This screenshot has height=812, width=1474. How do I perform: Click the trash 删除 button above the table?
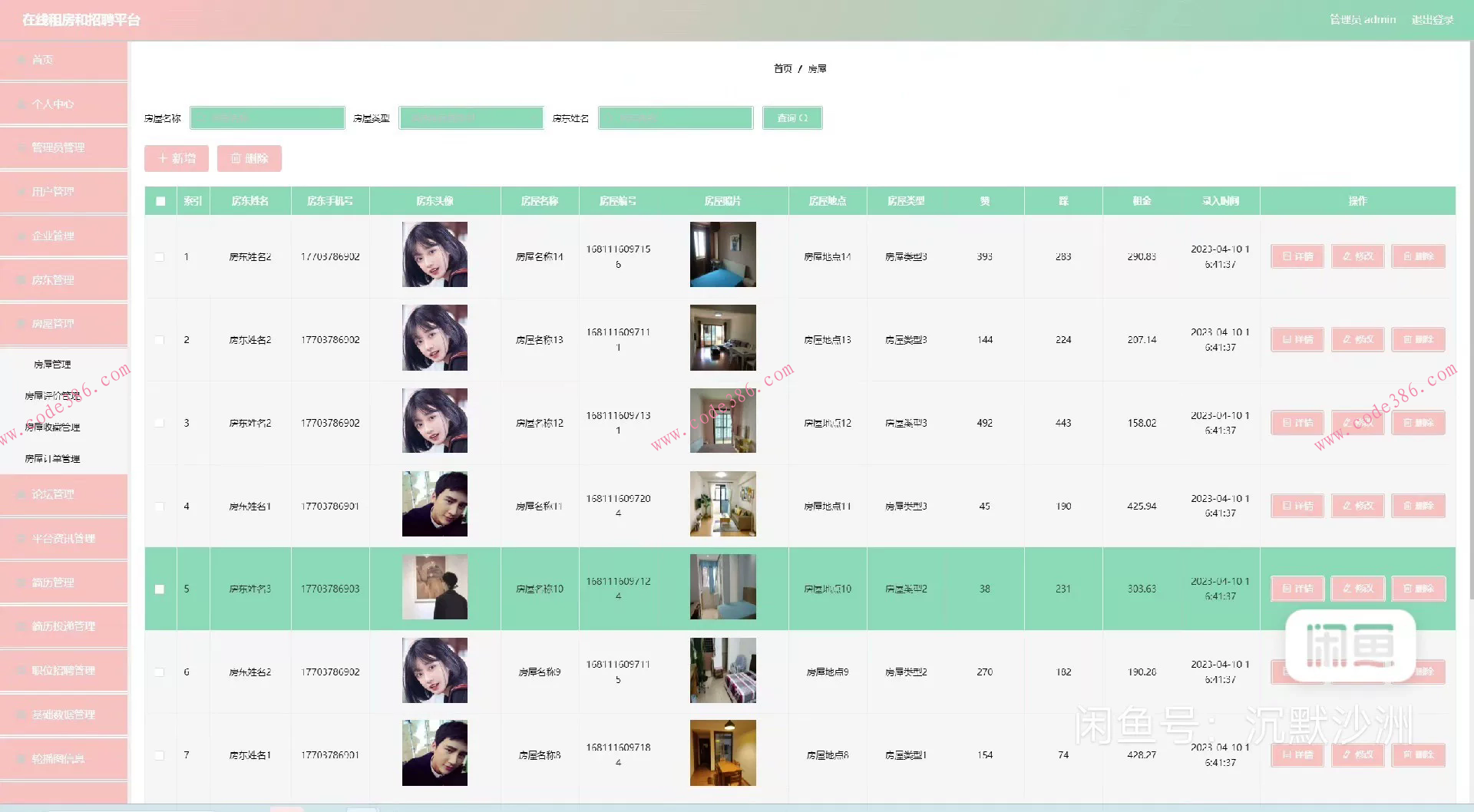250,158
